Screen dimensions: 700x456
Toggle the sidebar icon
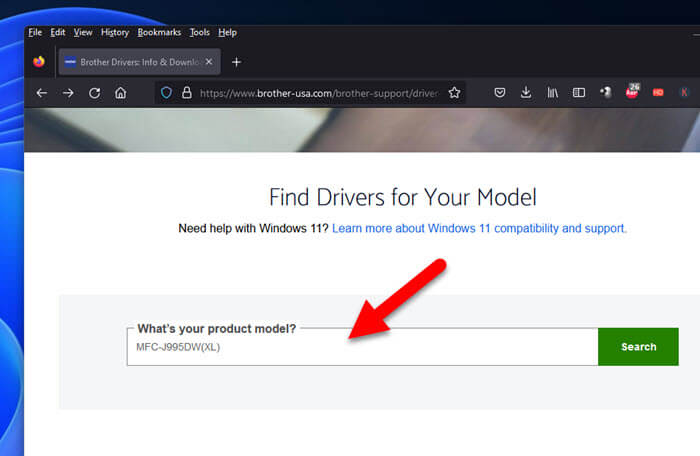pos(579,92)
